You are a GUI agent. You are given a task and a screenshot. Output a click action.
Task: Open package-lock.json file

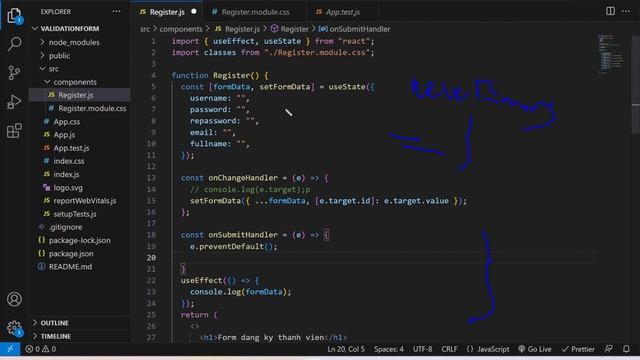[x=80, y=240]
